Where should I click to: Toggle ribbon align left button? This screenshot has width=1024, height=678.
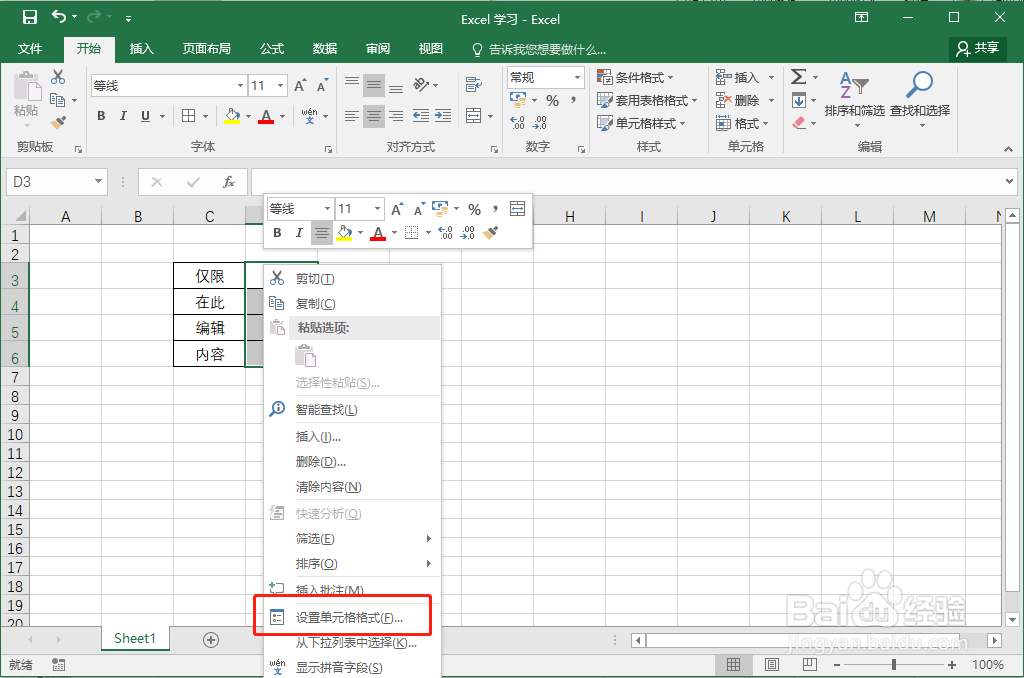(352, 116)
